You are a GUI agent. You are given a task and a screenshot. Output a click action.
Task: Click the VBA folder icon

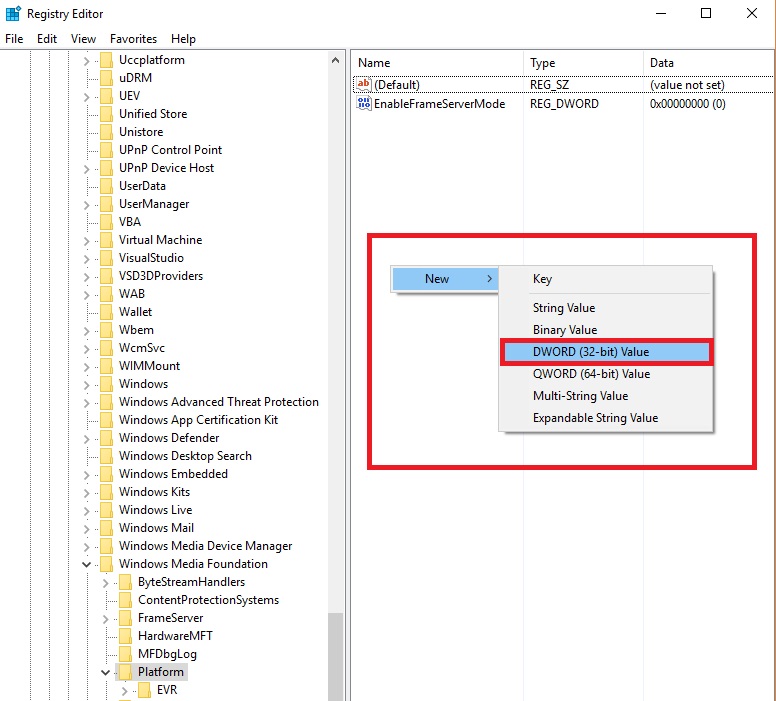(106, 222)
